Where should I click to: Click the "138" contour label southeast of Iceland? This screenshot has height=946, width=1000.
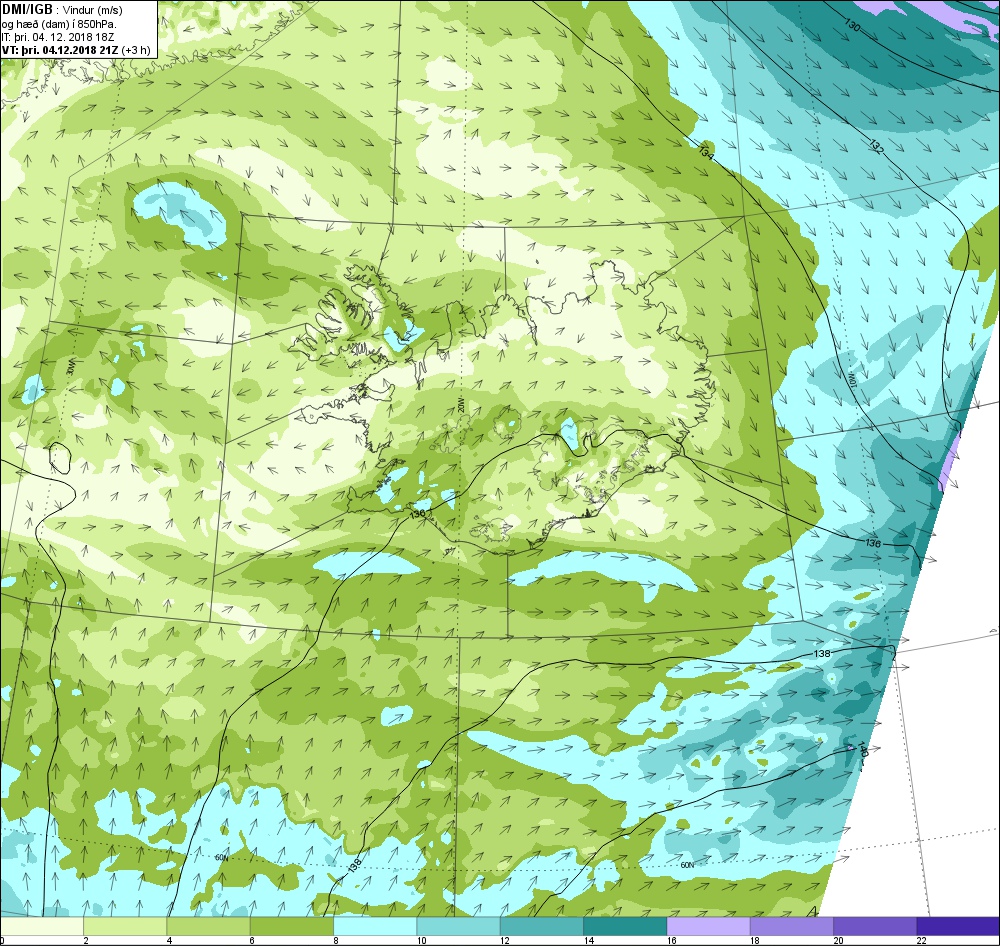click(x=822, y=654)
